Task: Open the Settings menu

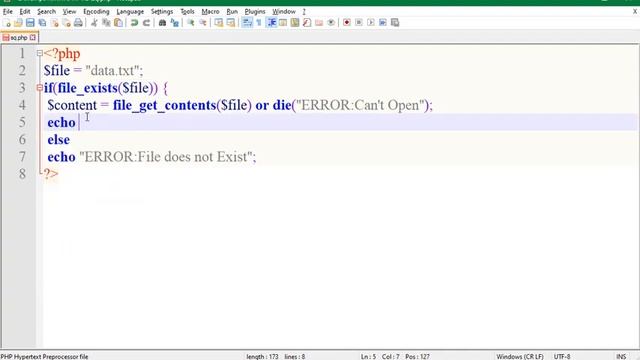Action: click(162, 11)
